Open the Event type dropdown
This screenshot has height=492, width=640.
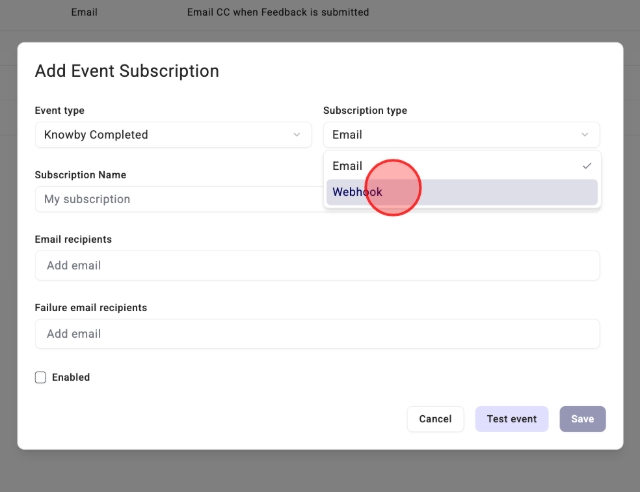pyautogui.click(x=173, y=135)
